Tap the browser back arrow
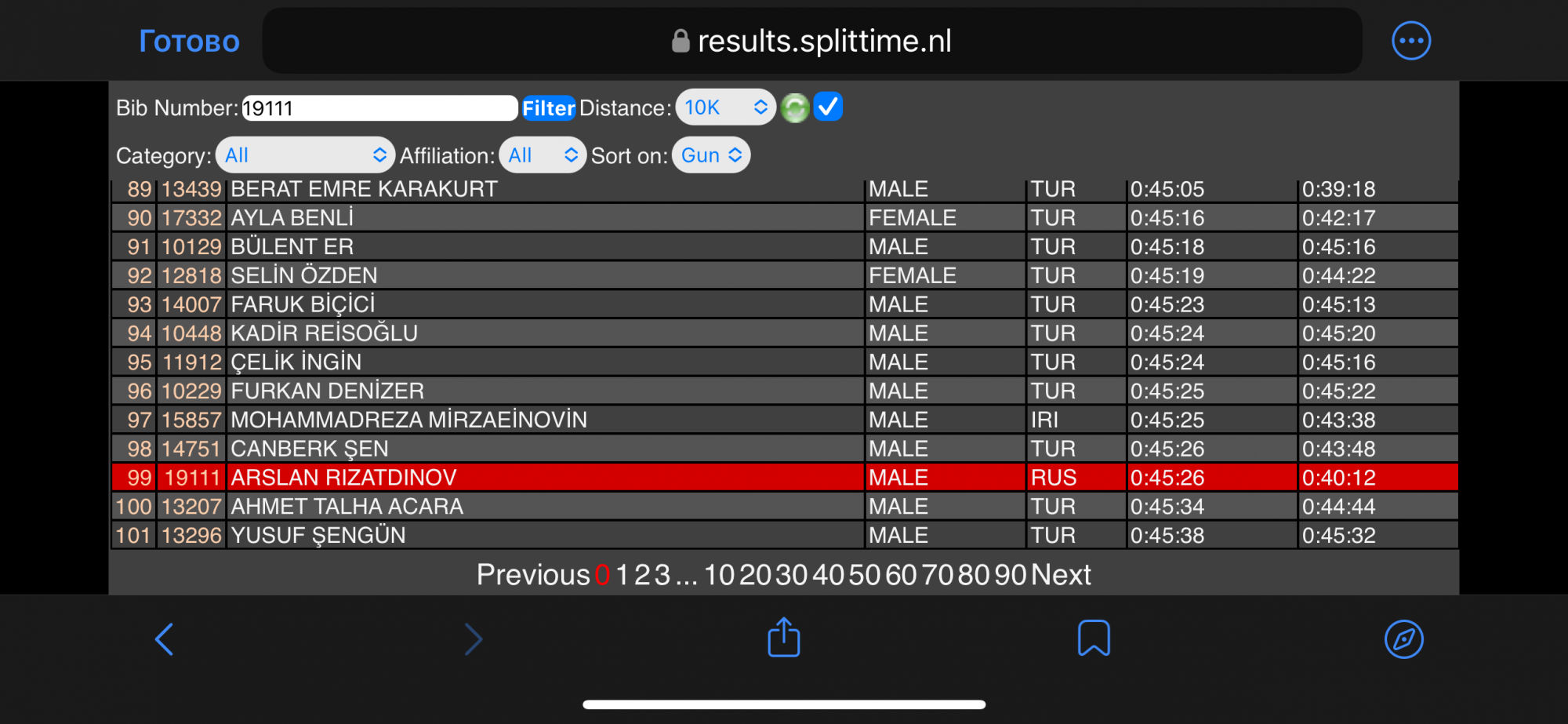Screen dimensions: 1568x724 coord(164,639)
